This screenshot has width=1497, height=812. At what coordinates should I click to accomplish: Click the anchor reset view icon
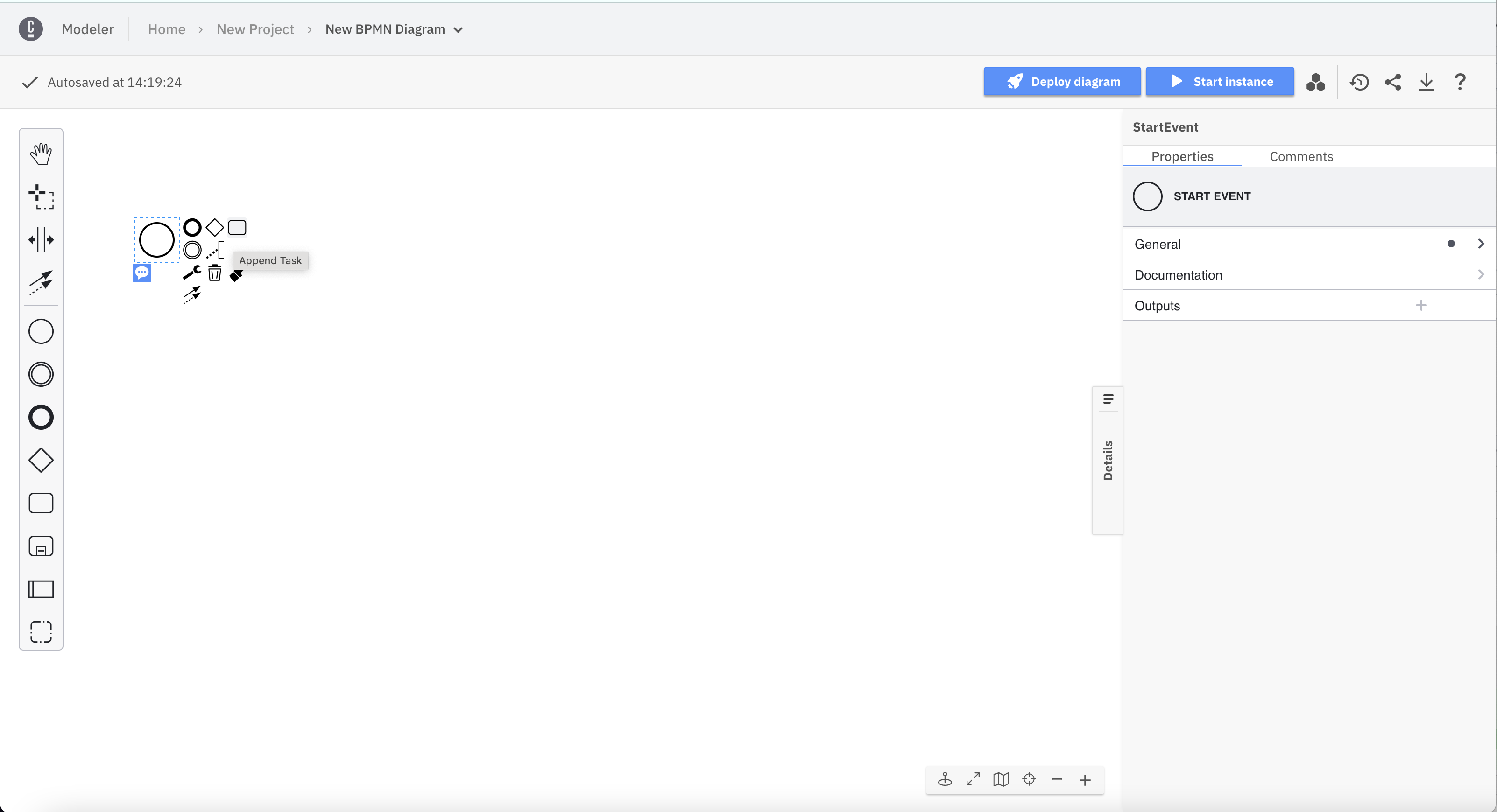pos(945,779)
